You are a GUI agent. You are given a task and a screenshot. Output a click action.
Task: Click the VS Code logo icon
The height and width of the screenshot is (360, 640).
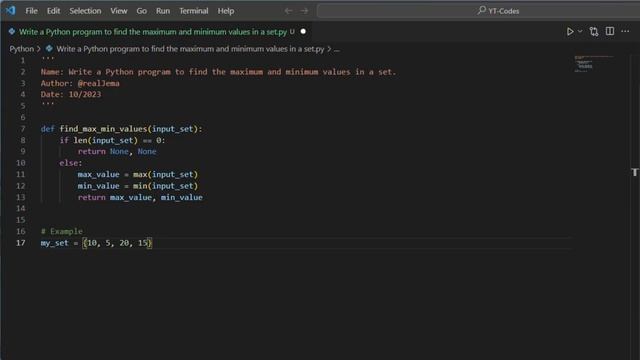[x=10, y=10]
